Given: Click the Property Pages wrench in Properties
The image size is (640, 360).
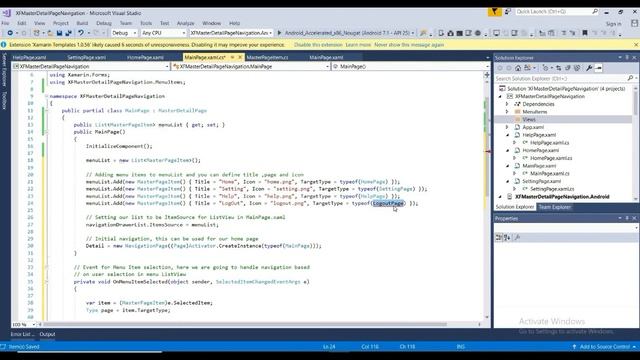Looking at the screenshot, I should [x=518, y=237].
